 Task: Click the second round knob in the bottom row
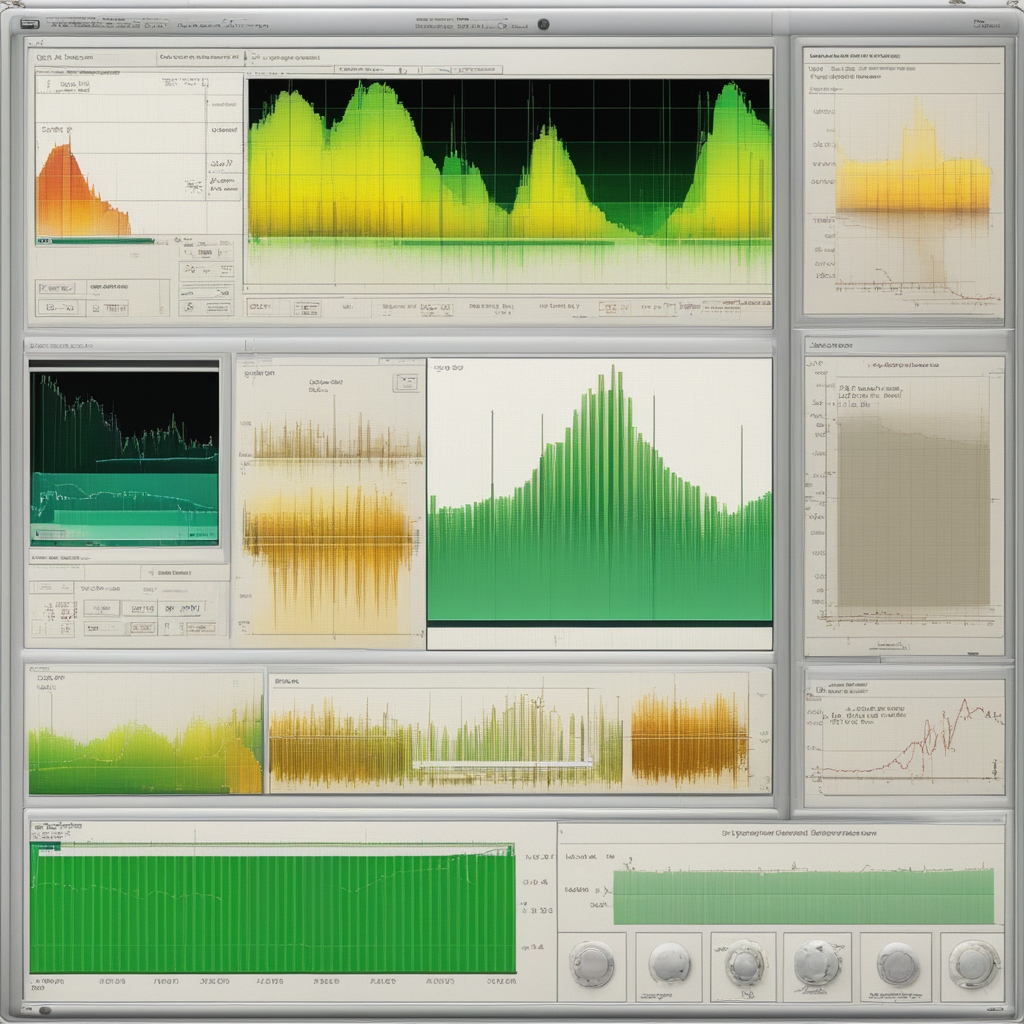[669, 965]
